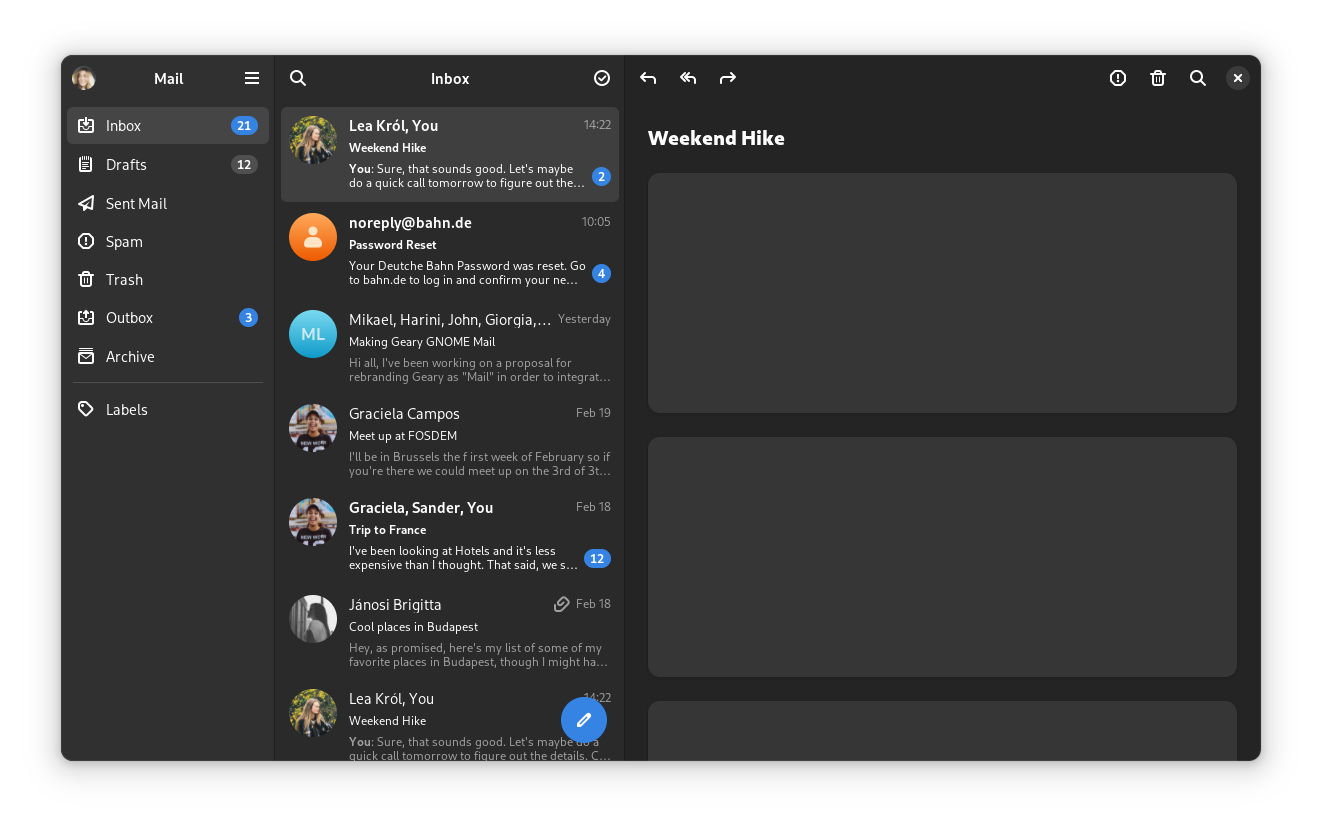Viewport: 1322px width, 828px height.
Task: Open the Trip to France conversation
Action: click(450, 536)
